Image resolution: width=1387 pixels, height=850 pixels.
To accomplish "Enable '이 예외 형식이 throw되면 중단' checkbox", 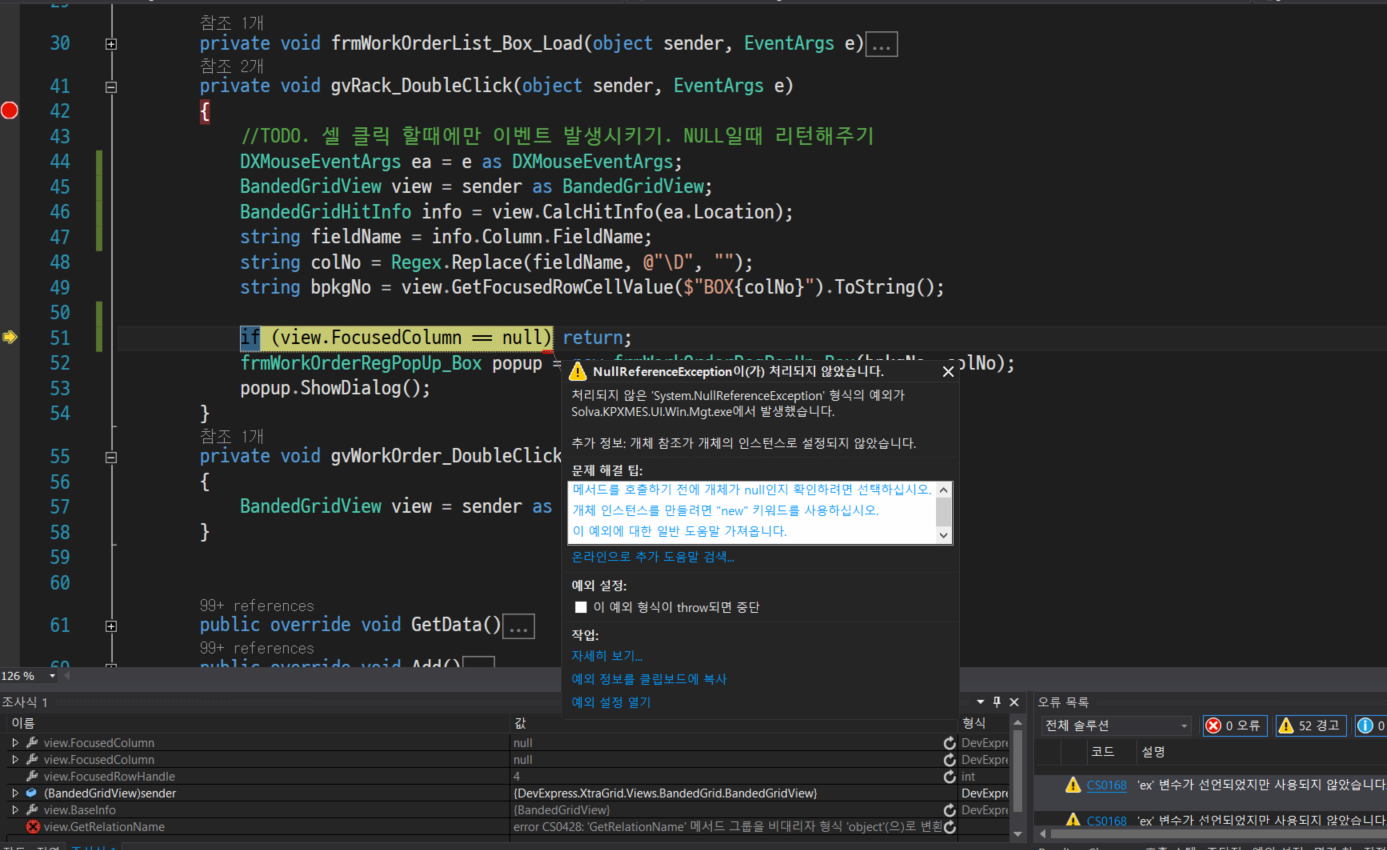I will click(581, 608).
